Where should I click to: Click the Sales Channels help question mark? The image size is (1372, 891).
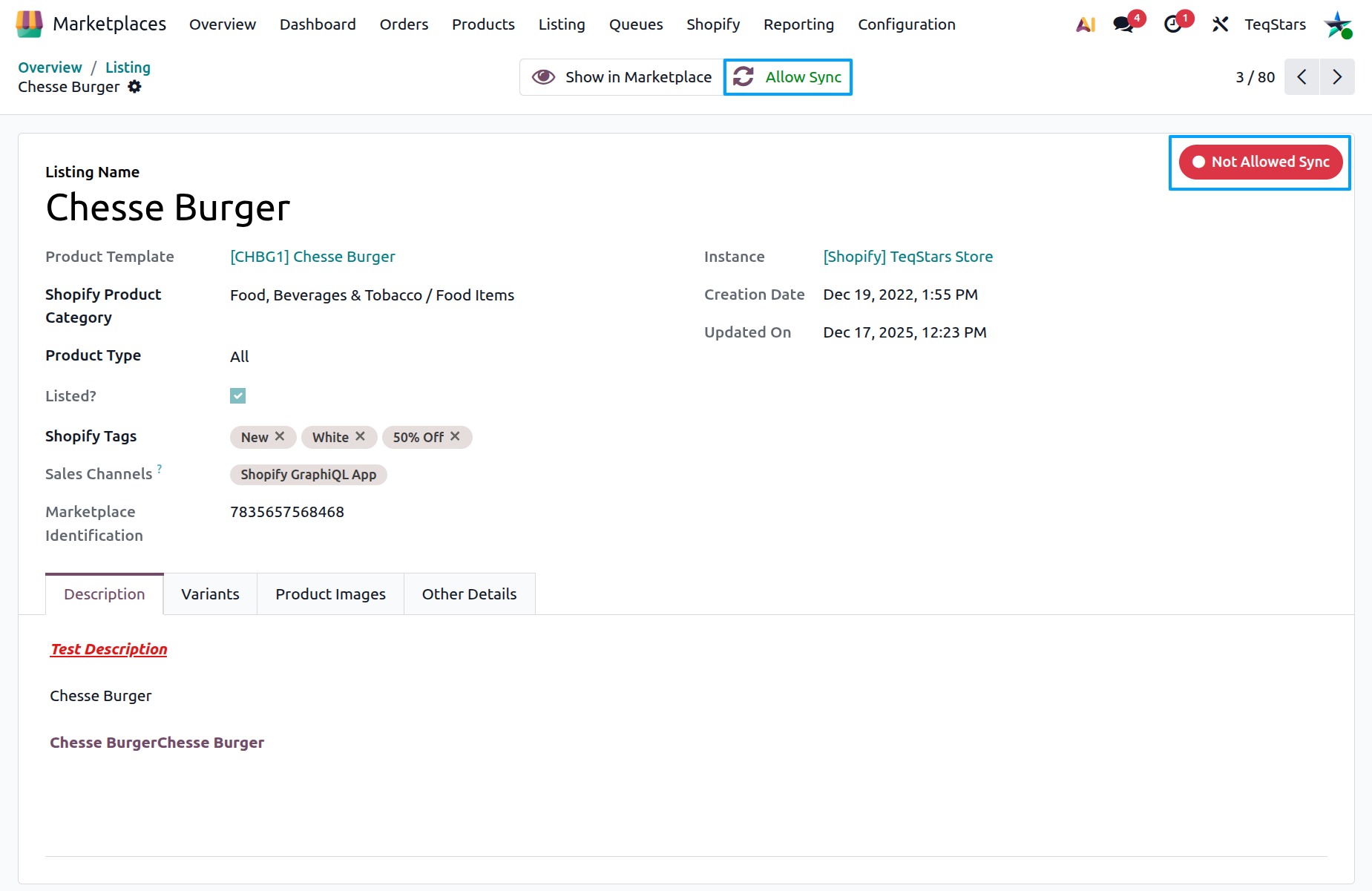(x=160, y=468)
